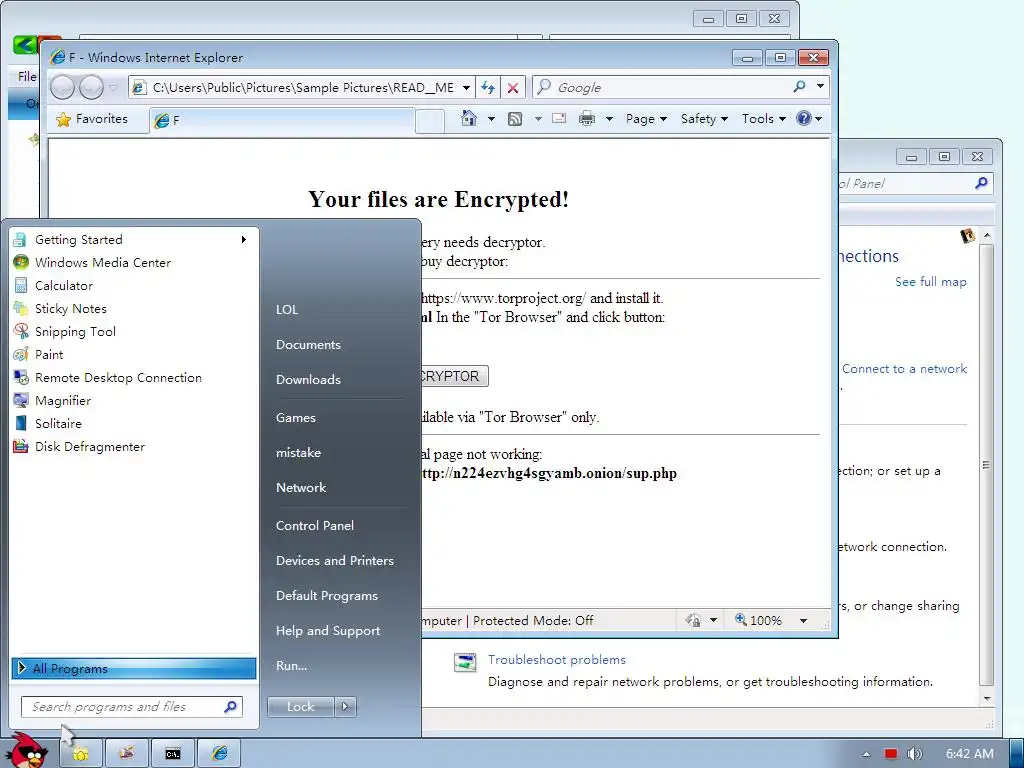Click the red flag tray icon

pos(891,754)
